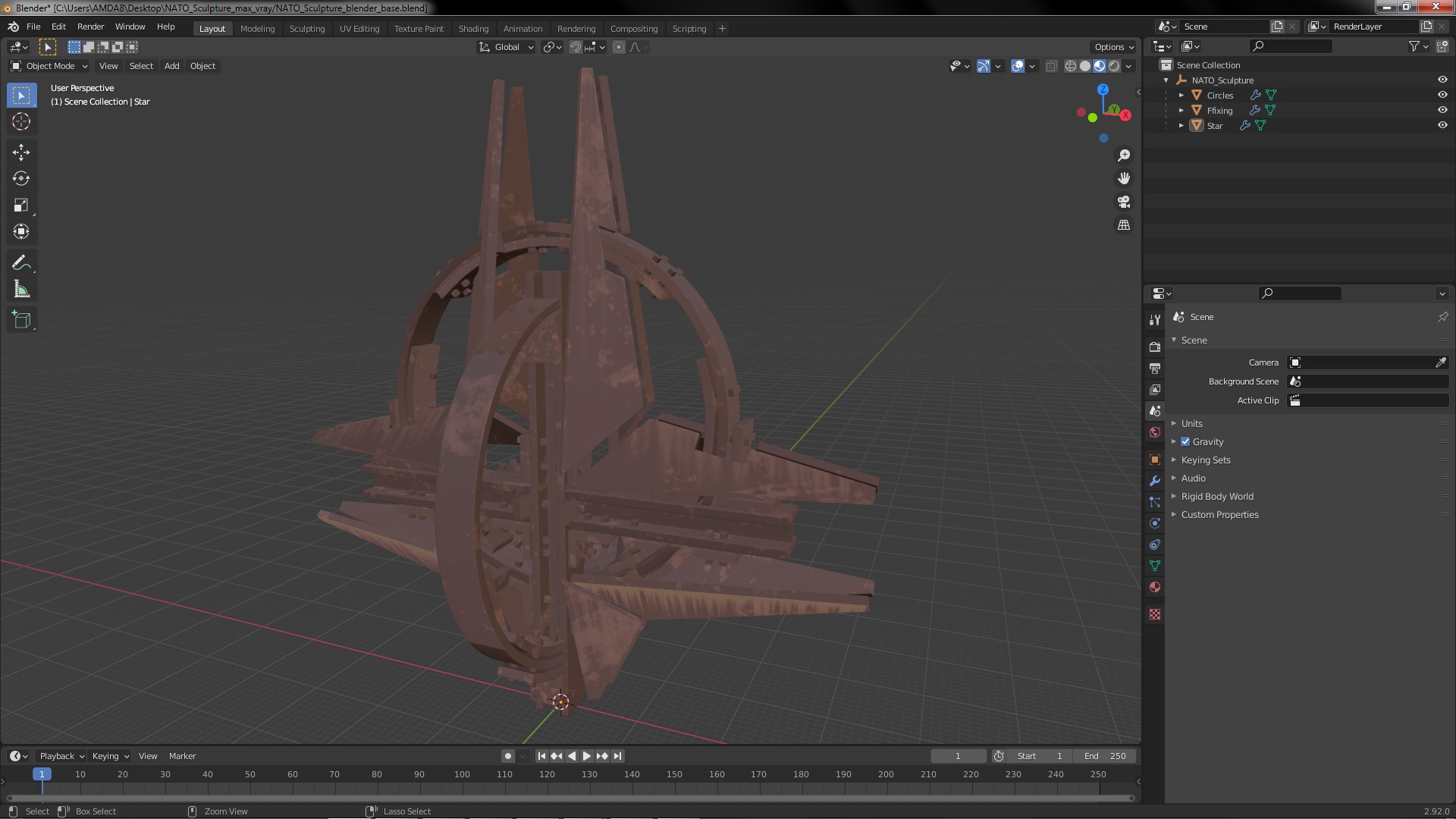
Task: Switch perspective/orthographic grid icon
Action: click(x=1124, y=225)
